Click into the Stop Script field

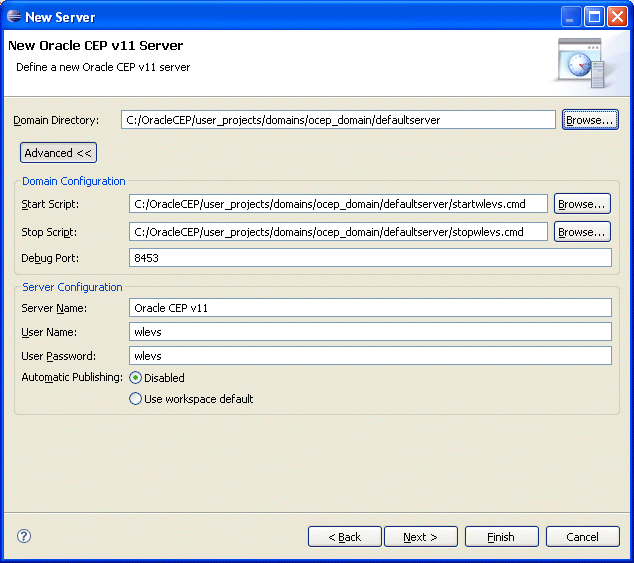(x=338, y=232)
